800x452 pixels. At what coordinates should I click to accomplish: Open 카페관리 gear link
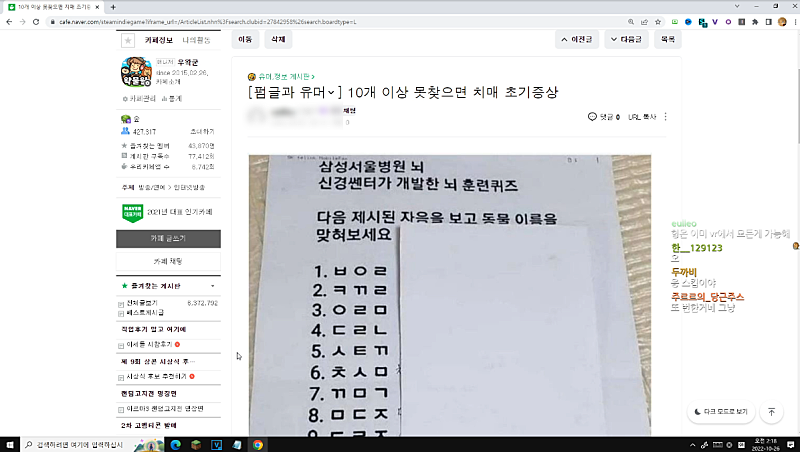(x=139, y=98)
